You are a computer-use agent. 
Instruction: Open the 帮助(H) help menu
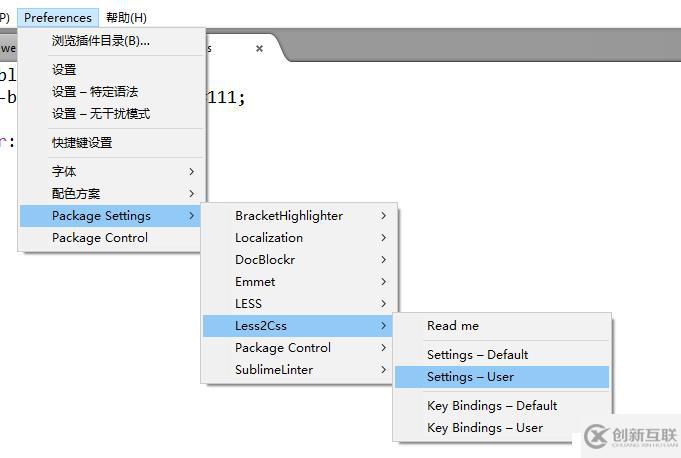point(126,17)
